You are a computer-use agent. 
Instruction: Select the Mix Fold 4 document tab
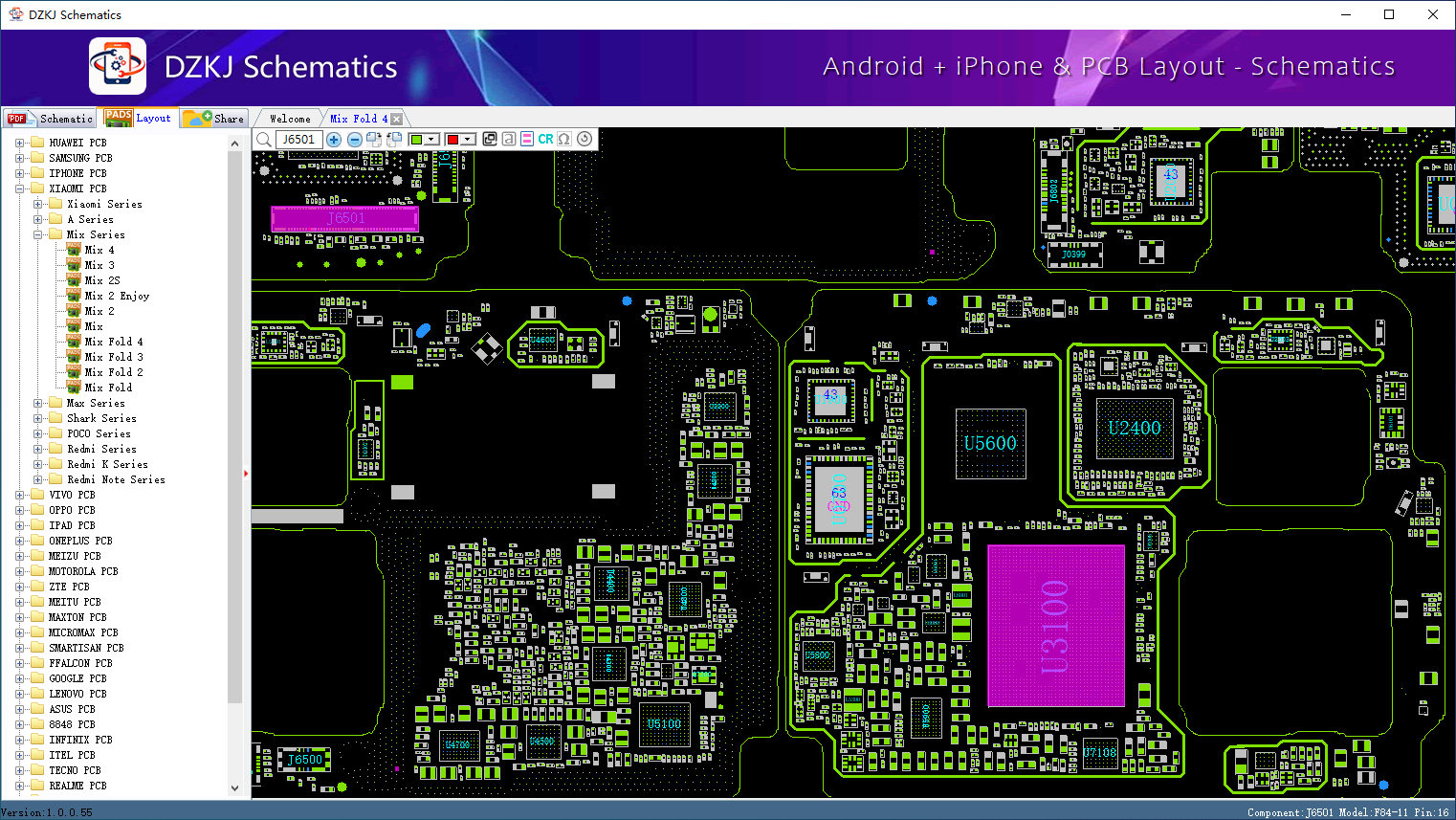pos(359,119)
